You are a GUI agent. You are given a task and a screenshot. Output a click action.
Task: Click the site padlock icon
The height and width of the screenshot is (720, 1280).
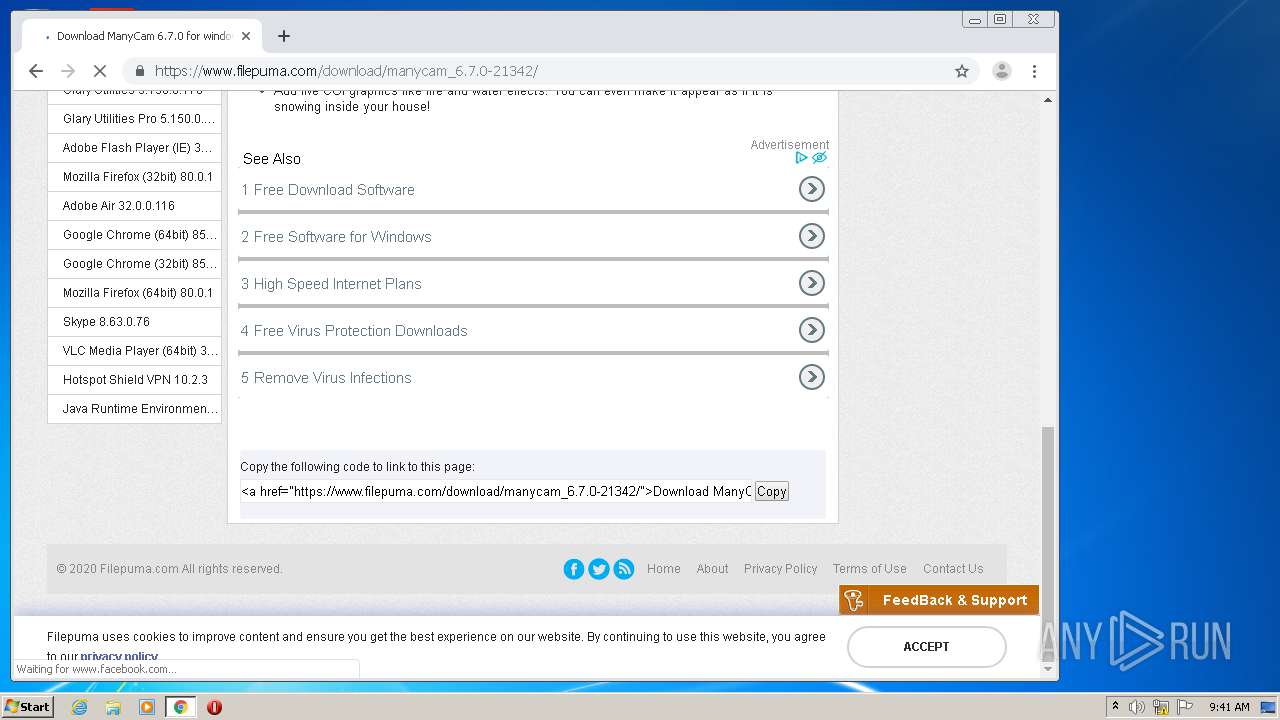coord(140,71)
